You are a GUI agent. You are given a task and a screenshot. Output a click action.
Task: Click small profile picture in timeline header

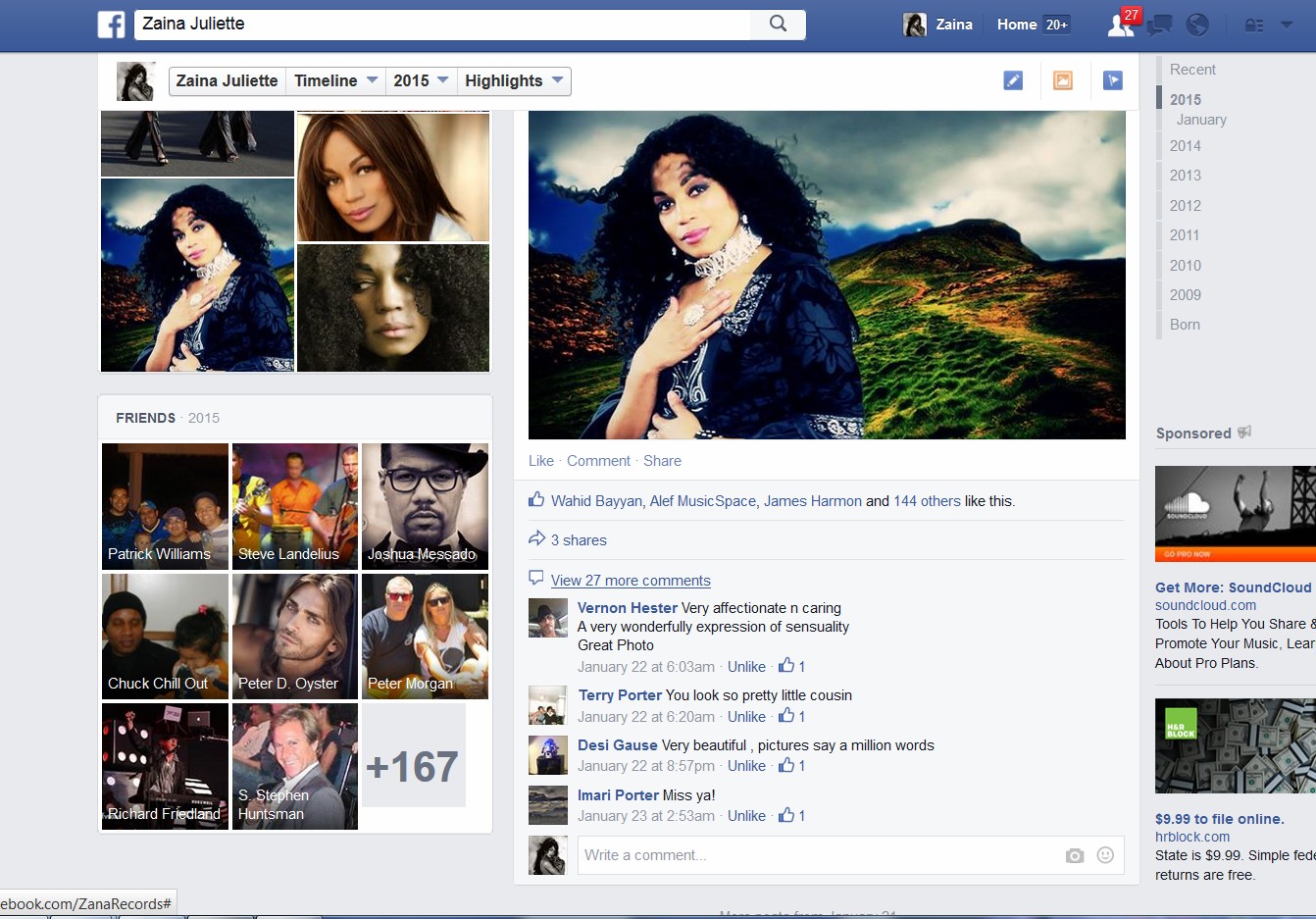(x=135, y=81)
